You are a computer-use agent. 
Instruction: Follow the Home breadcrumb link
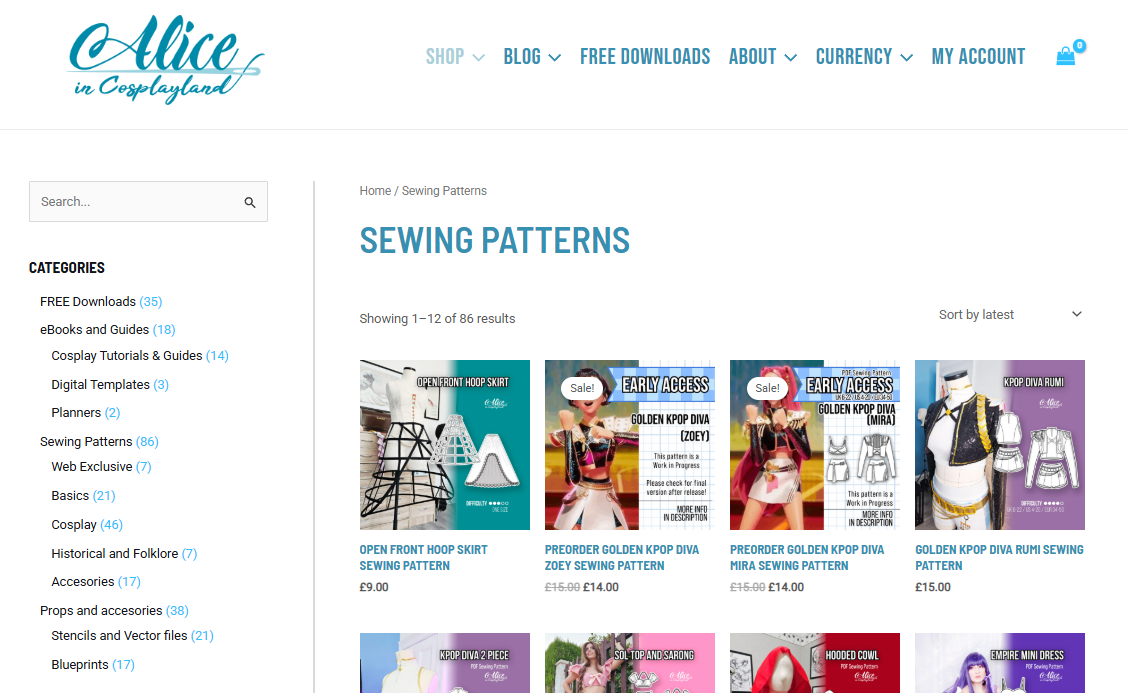click(375, 191)
